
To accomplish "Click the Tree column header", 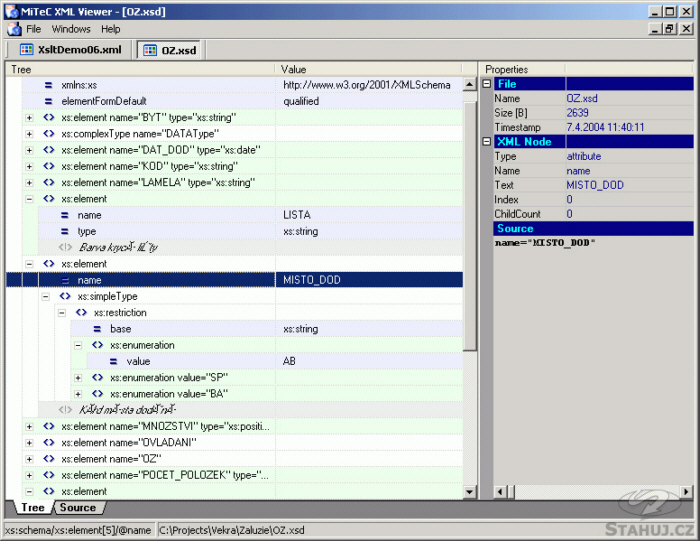I will point(140,69).
